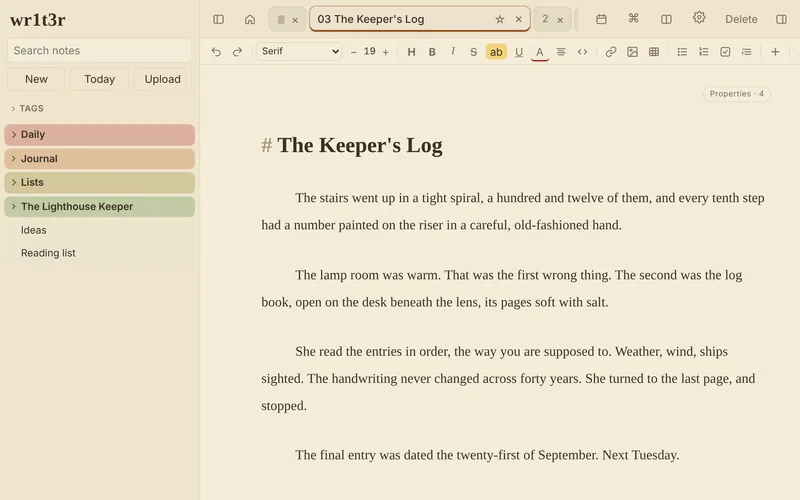Create a New note

point(36,79)
